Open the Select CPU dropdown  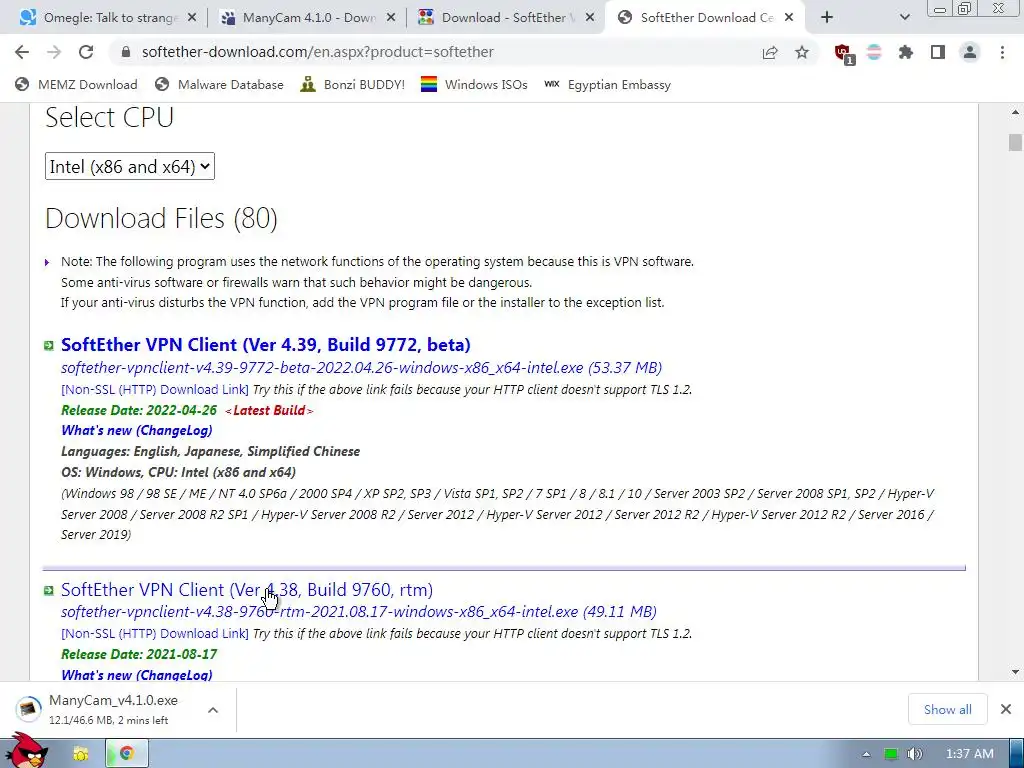pyautogui.click(x=129, y=167)
